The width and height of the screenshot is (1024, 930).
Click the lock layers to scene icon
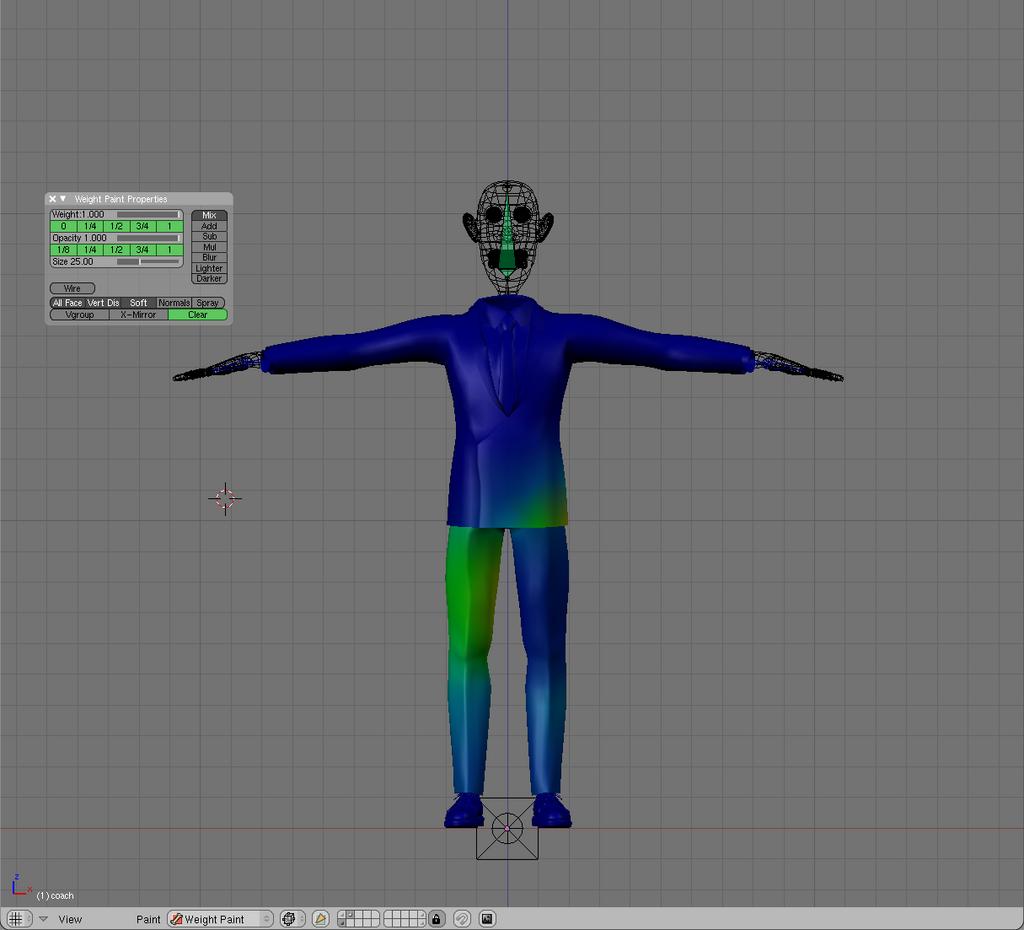436,919
